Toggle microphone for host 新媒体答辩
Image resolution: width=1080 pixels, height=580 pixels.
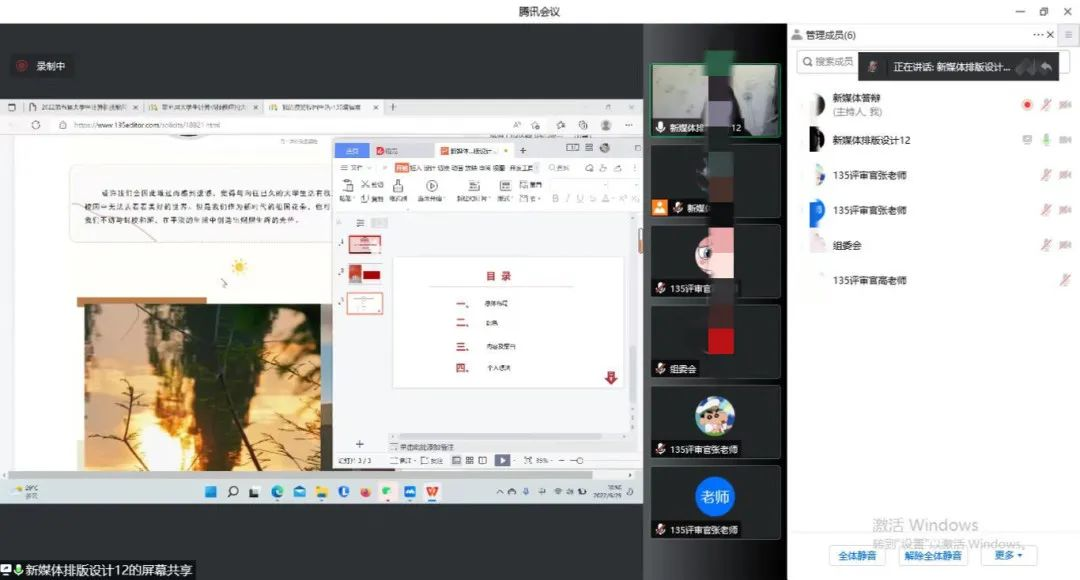coord(1046,105)
